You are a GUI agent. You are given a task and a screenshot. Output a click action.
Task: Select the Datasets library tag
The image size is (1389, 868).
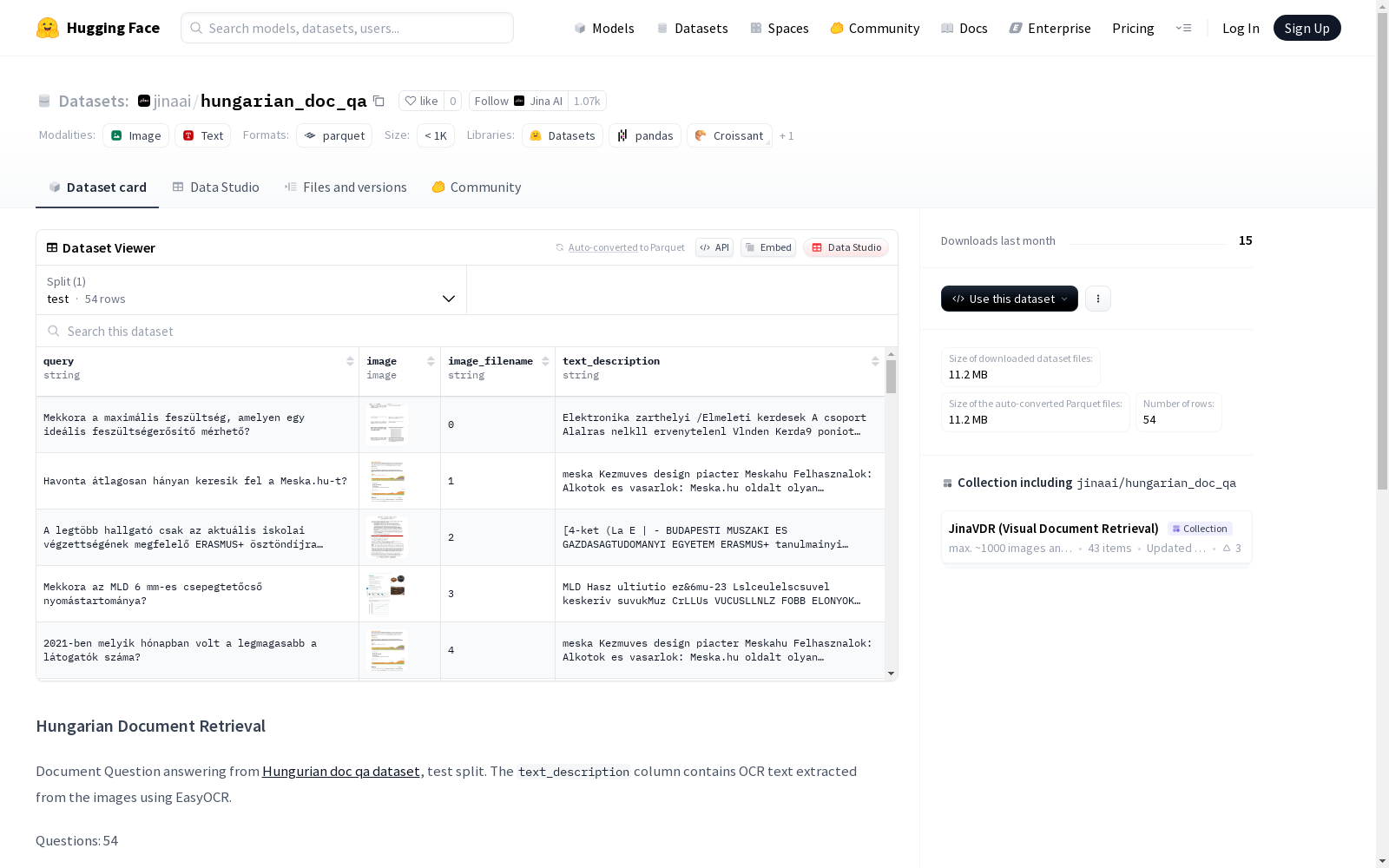[x=563, y=135]
